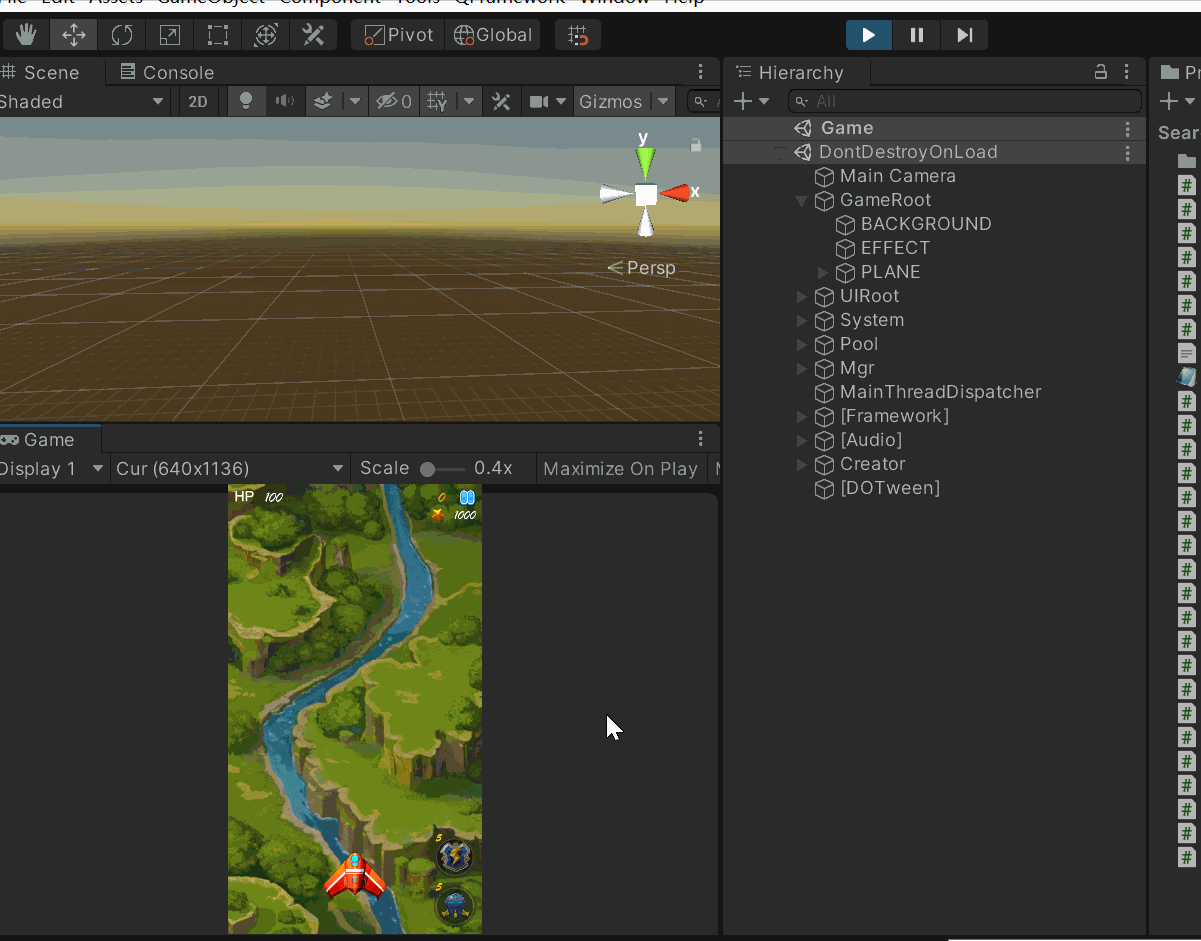Open the scene camera dropdown arrow
This screenshot has width=1201, height=941.
point(561,101)
